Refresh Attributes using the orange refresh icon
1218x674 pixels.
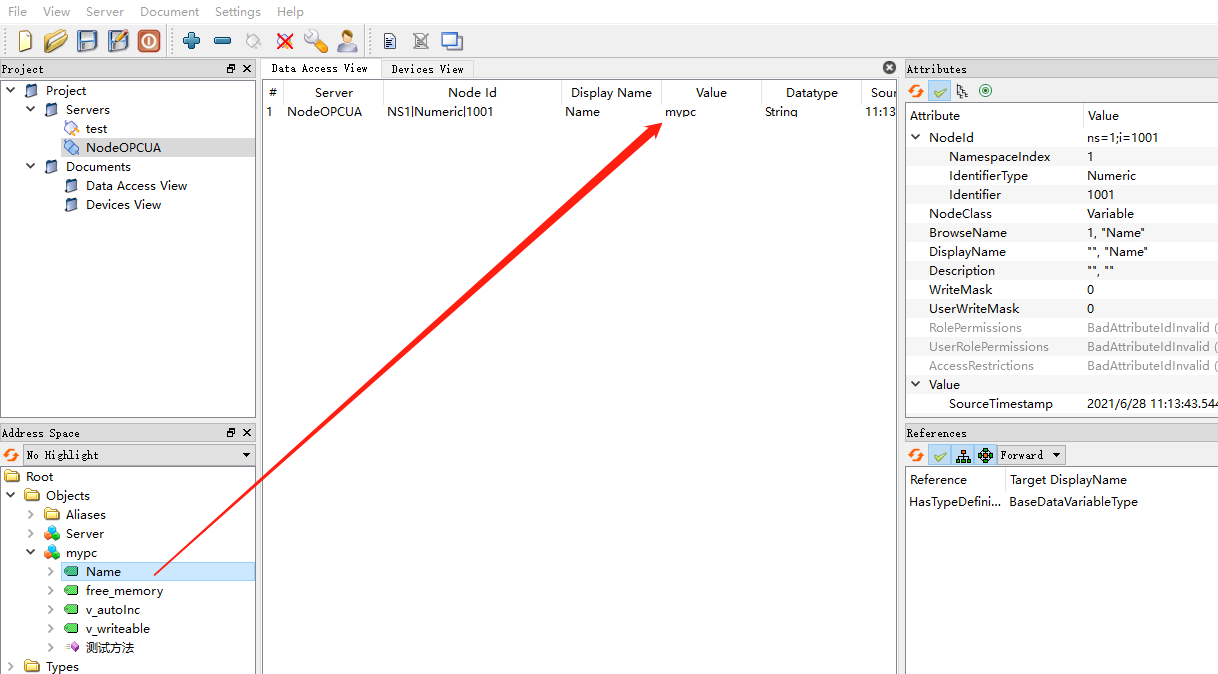tap(915, 91)
